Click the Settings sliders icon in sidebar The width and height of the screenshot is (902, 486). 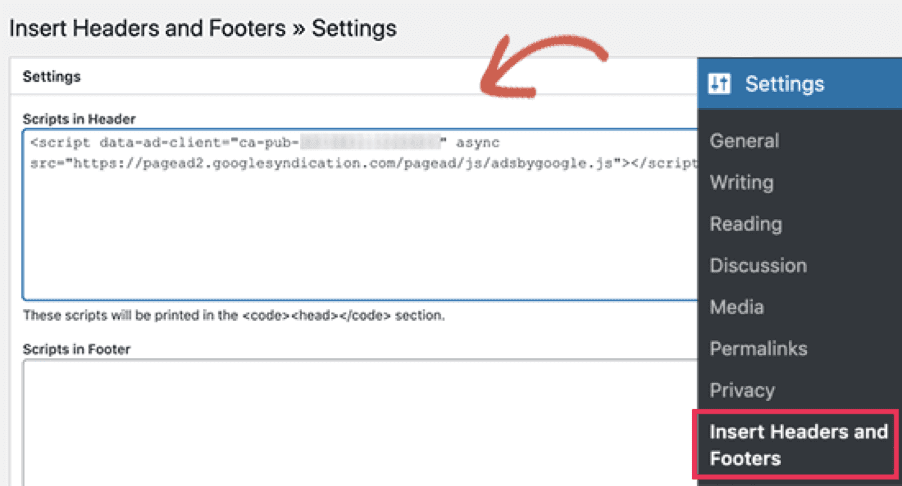[719, 84]
